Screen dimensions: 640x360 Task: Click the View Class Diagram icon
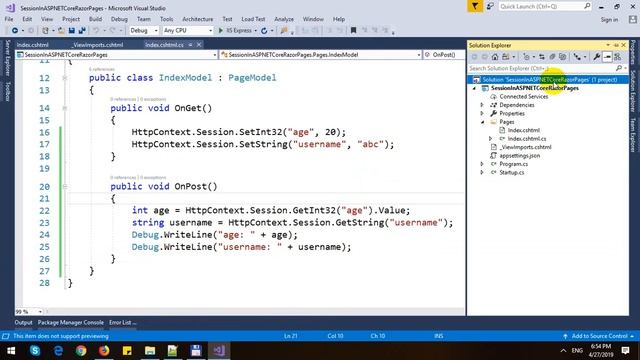[x=618, y=57]
